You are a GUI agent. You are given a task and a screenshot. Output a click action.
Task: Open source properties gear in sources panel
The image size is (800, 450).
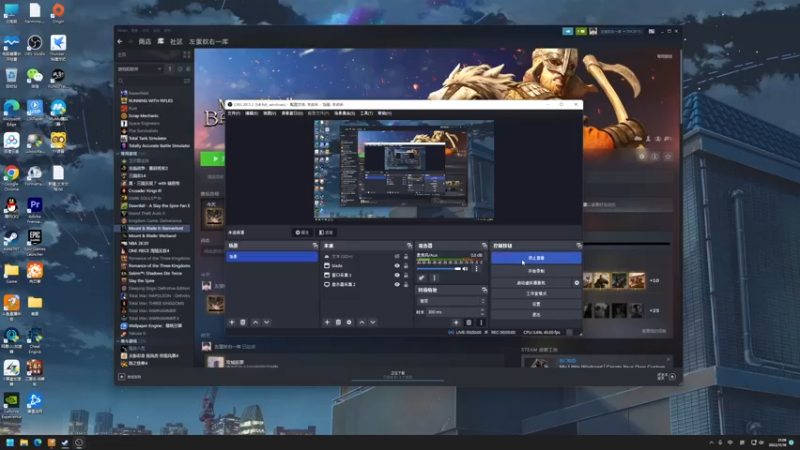point(349,322)
